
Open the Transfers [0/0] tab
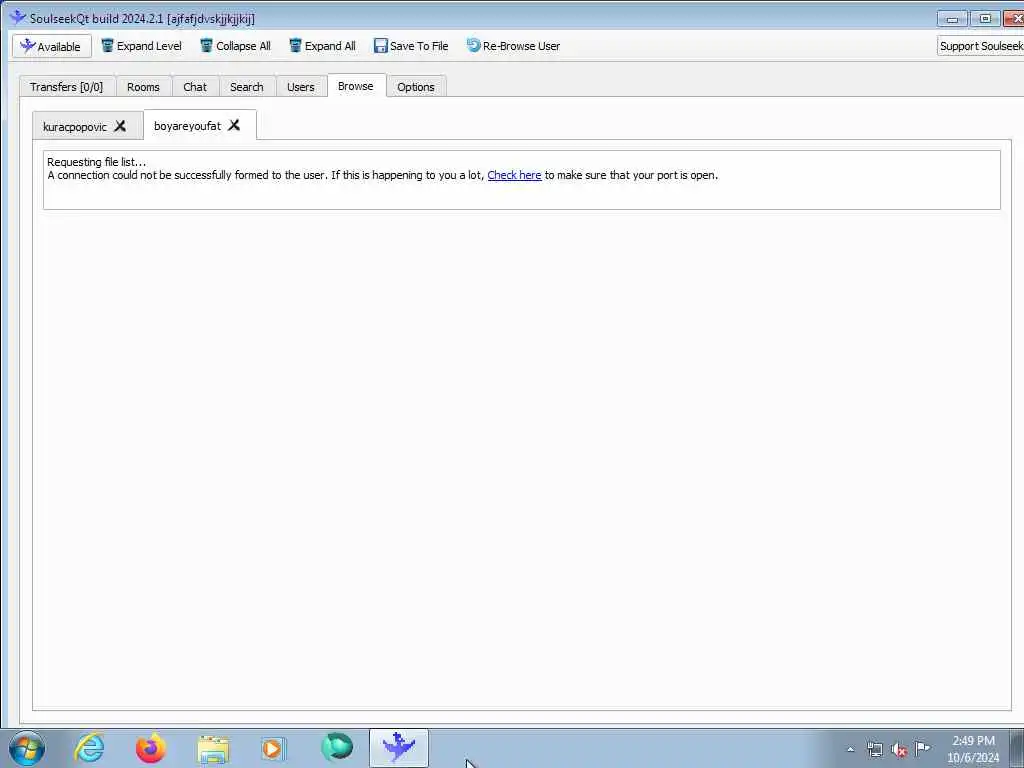[x=67, y=87]
